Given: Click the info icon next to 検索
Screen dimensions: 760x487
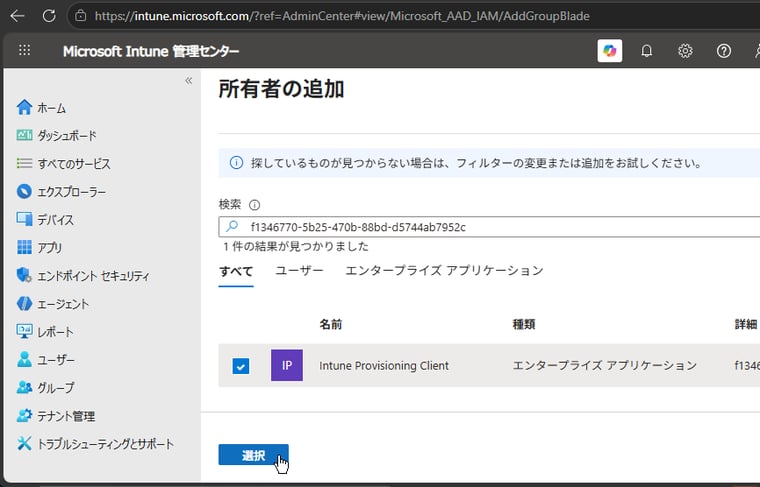Looking at the screenshot, I should click(254, 205).
